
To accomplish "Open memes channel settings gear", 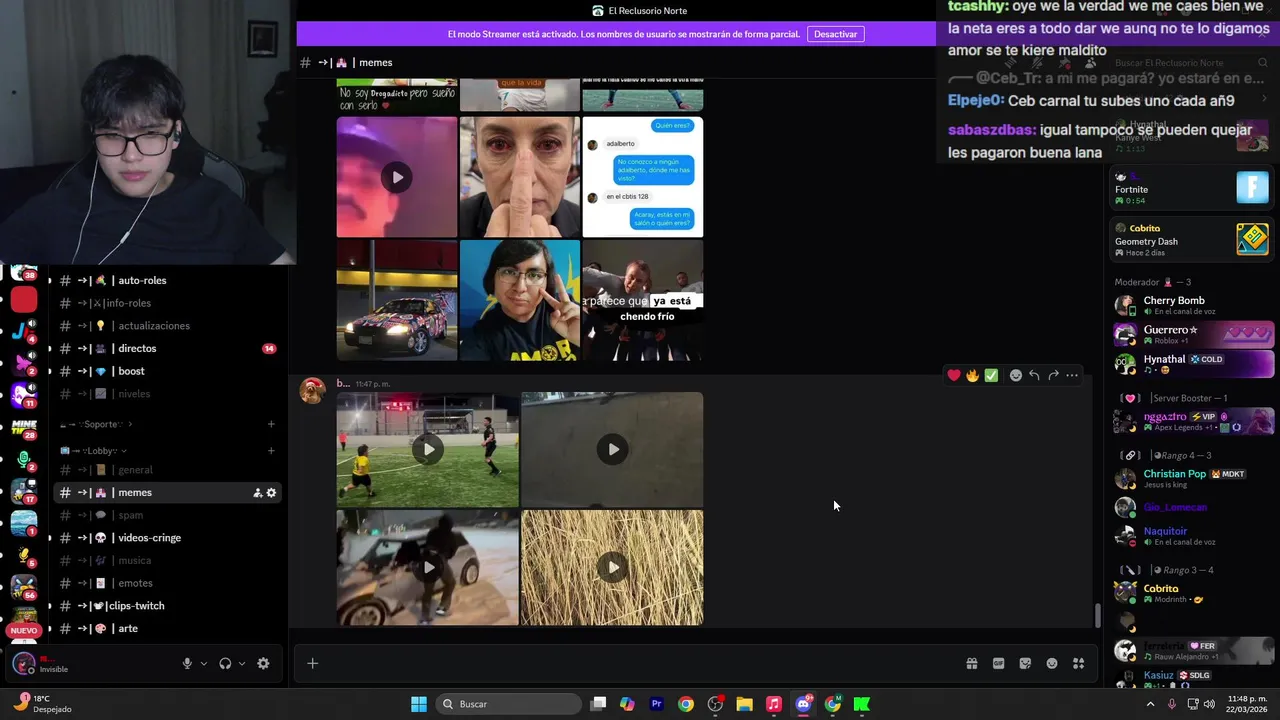I will pyautogui.click(x=271, y=493).
